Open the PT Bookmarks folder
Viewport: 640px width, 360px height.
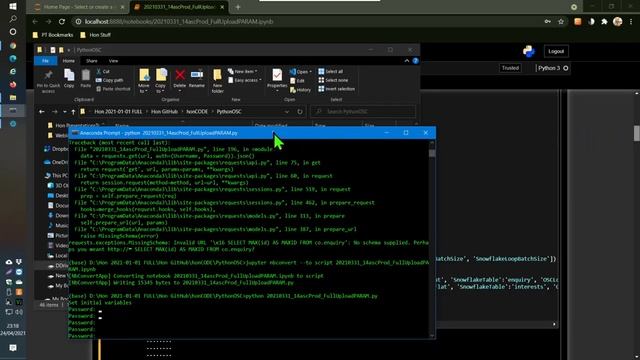[53, 35]
